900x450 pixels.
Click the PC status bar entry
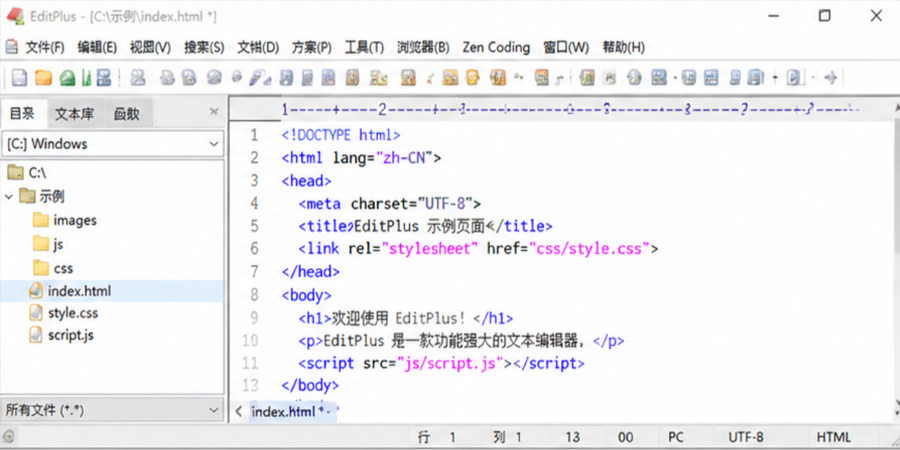click(676, 437)
